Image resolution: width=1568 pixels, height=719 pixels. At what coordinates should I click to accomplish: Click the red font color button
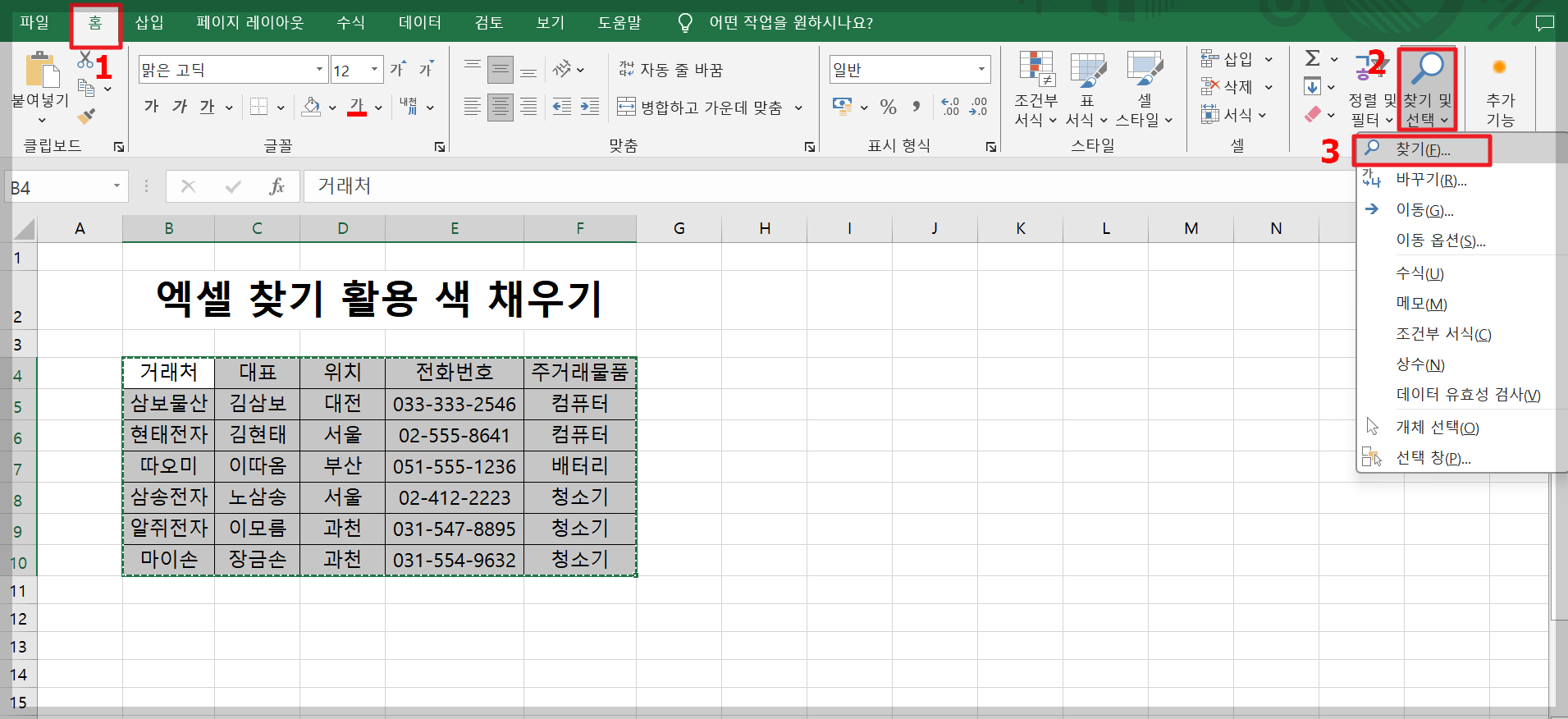357,107
